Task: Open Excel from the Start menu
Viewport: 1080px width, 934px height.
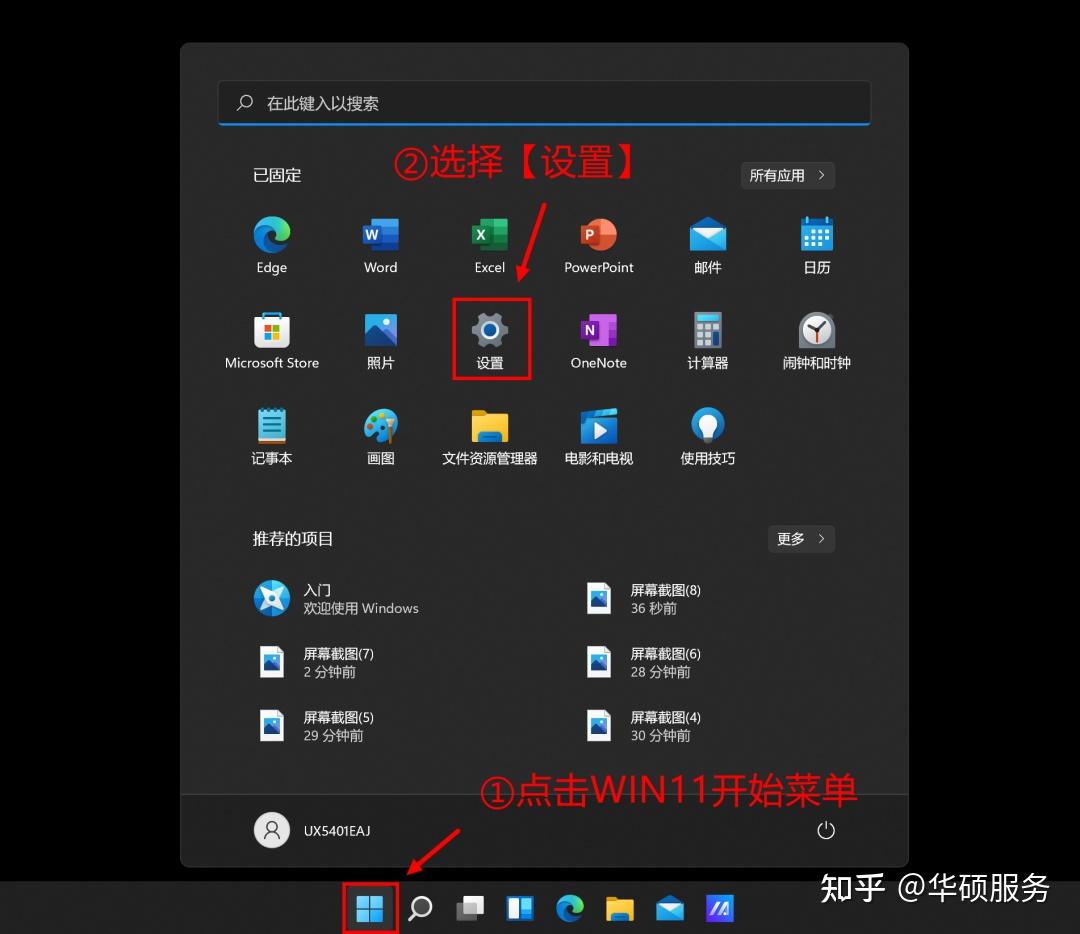Action: point(489,245)
